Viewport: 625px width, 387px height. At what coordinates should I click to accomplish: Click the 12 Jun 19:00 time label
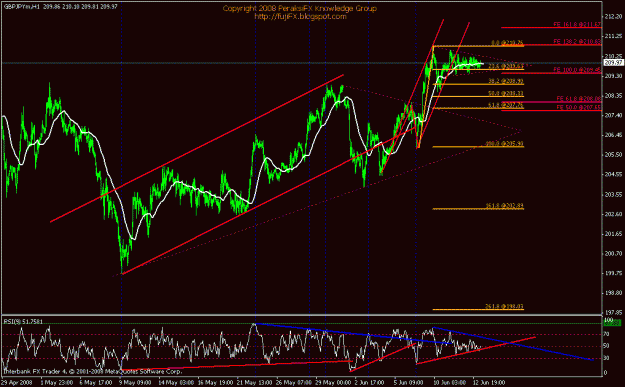489,383
